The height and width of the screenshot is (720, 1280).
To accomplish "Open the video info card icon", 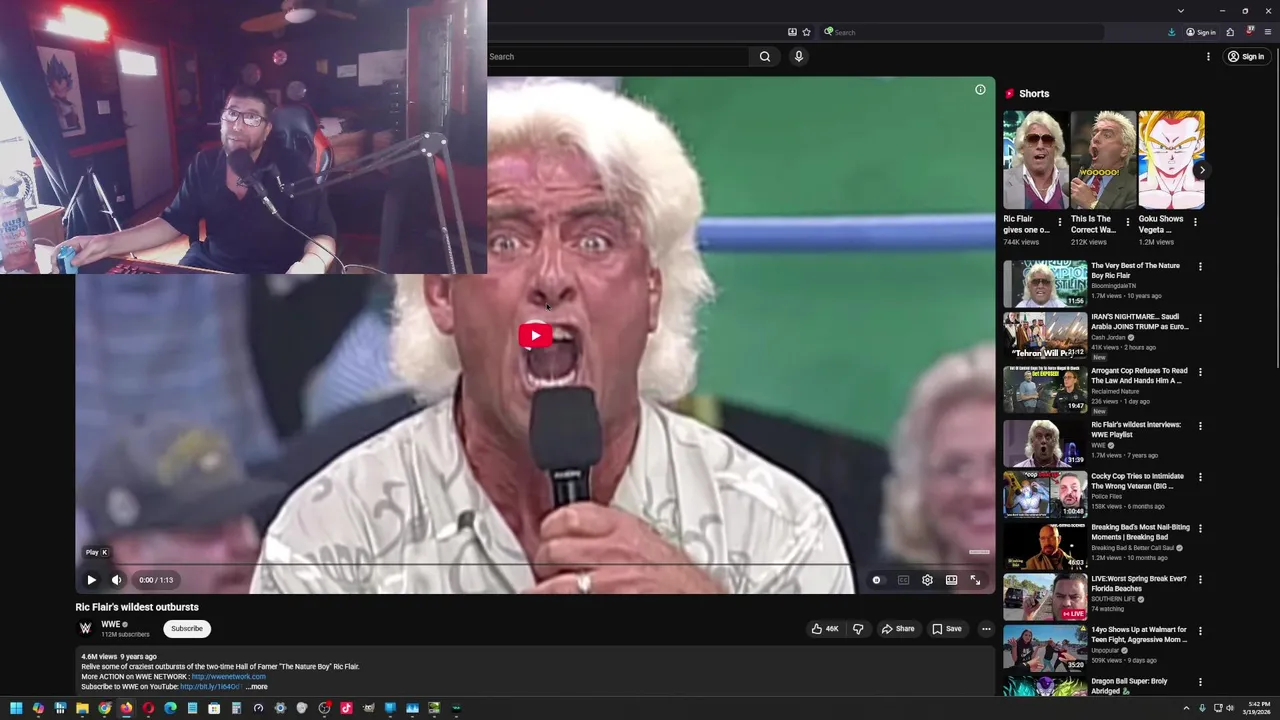I will [980, 90].
